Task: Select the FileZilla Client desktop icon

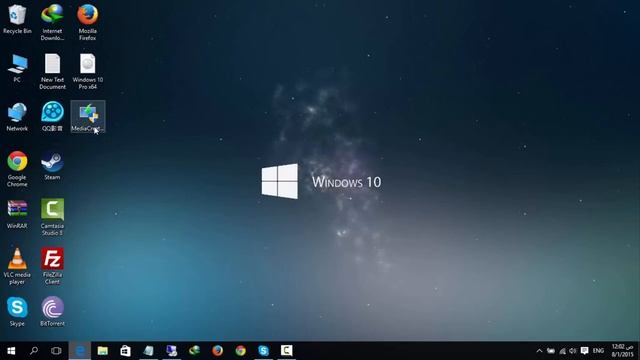Action: pos(52,266)
